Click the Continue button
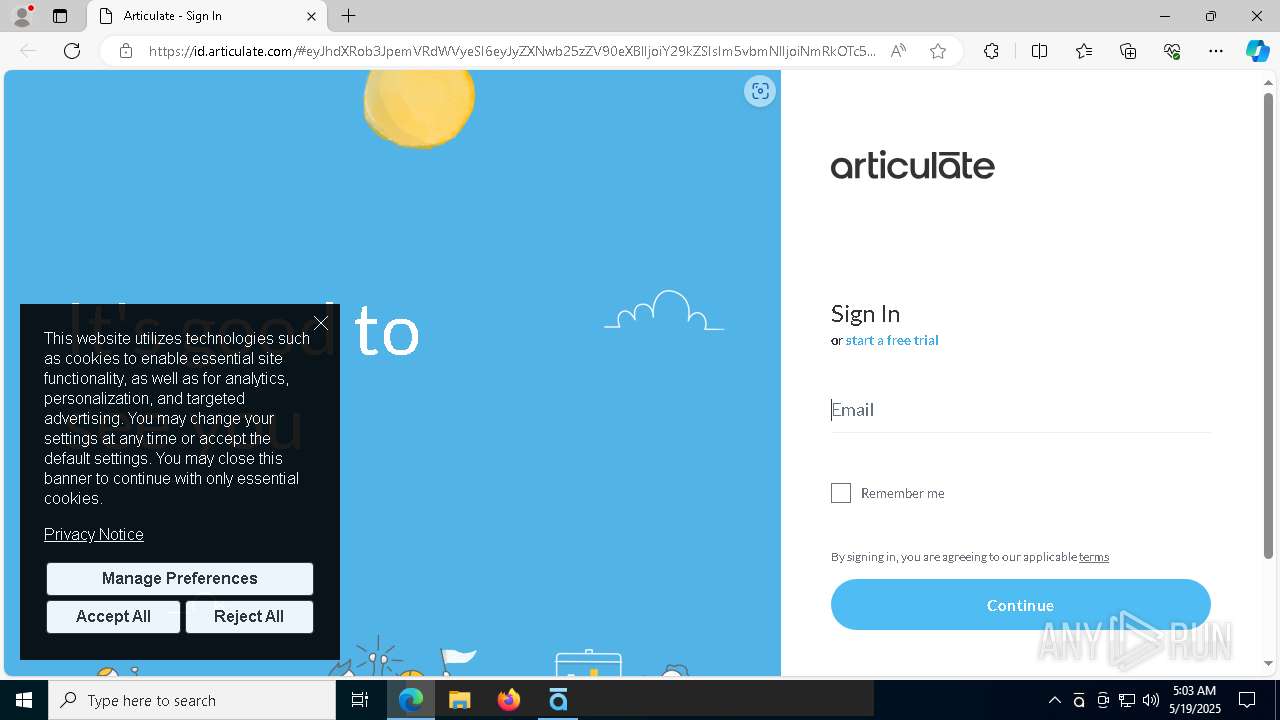This screenshot has width=1280, height=720. point(1020,605)
